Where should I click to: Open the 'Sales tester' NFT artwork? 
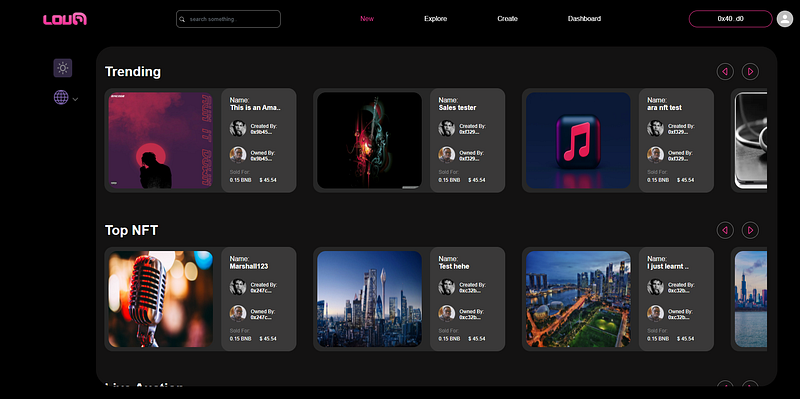click(x=369, y=140)
